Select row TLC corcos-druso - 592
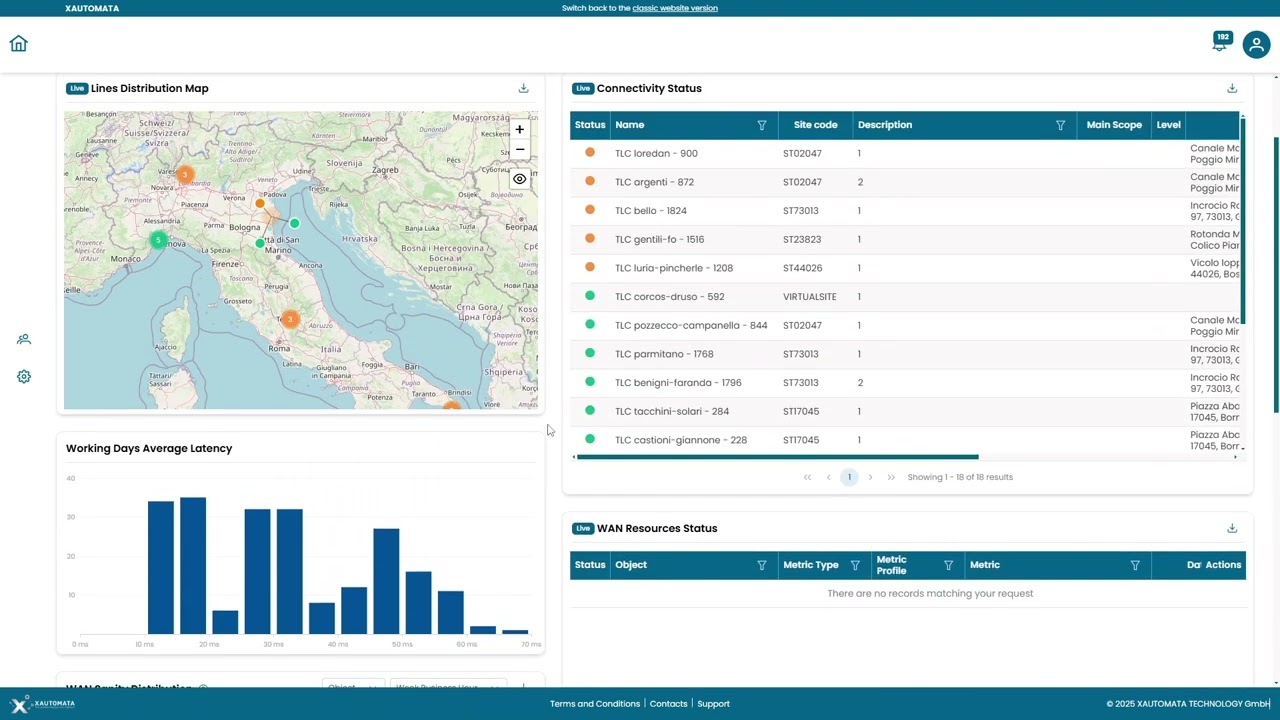 pyautogui.click(x=905, y=297)
